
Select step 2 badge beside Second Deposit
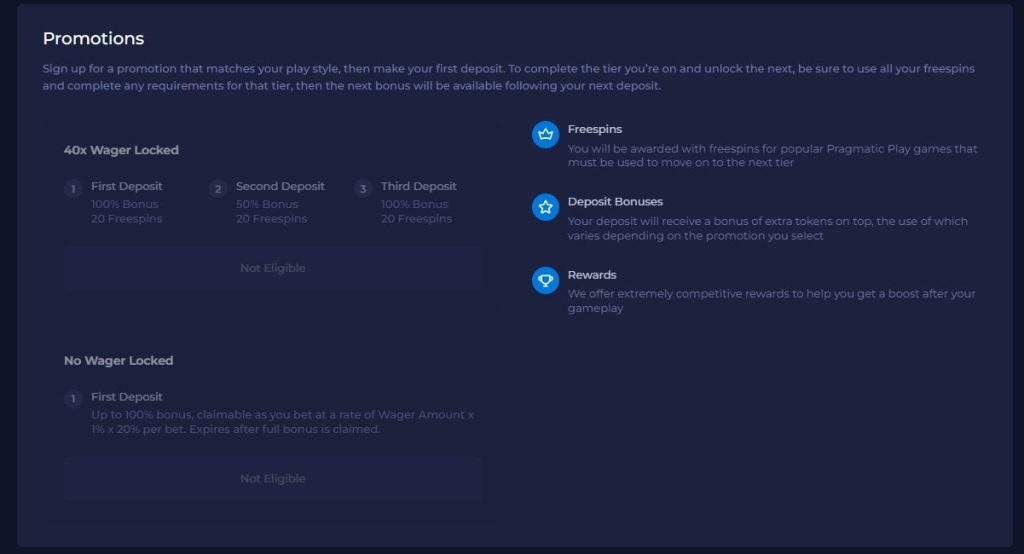218,189
